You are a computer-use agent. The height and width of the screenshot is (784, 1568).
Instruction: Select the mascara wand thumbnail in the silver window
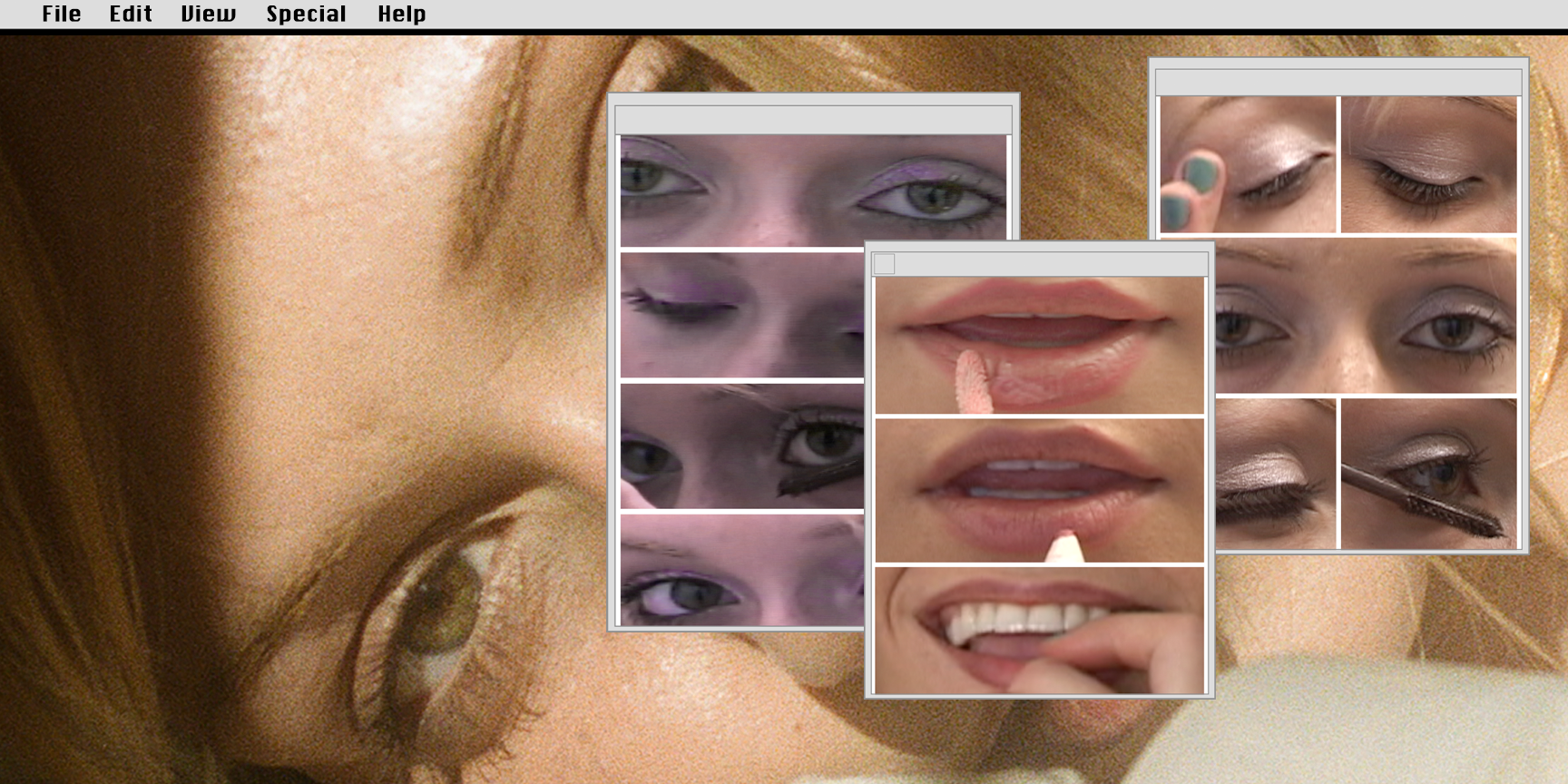coord(1428,473)
